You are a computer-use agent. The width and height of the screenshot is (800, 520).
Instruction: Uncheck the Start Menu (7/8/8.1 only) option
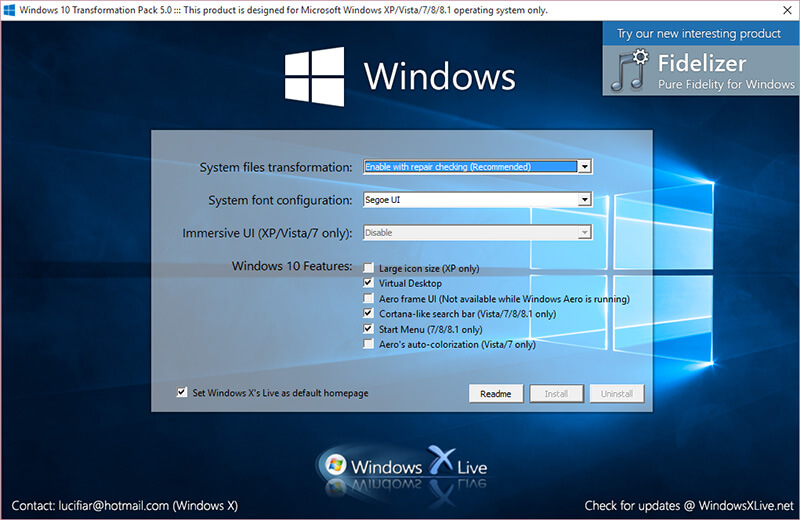coord(368,329)
